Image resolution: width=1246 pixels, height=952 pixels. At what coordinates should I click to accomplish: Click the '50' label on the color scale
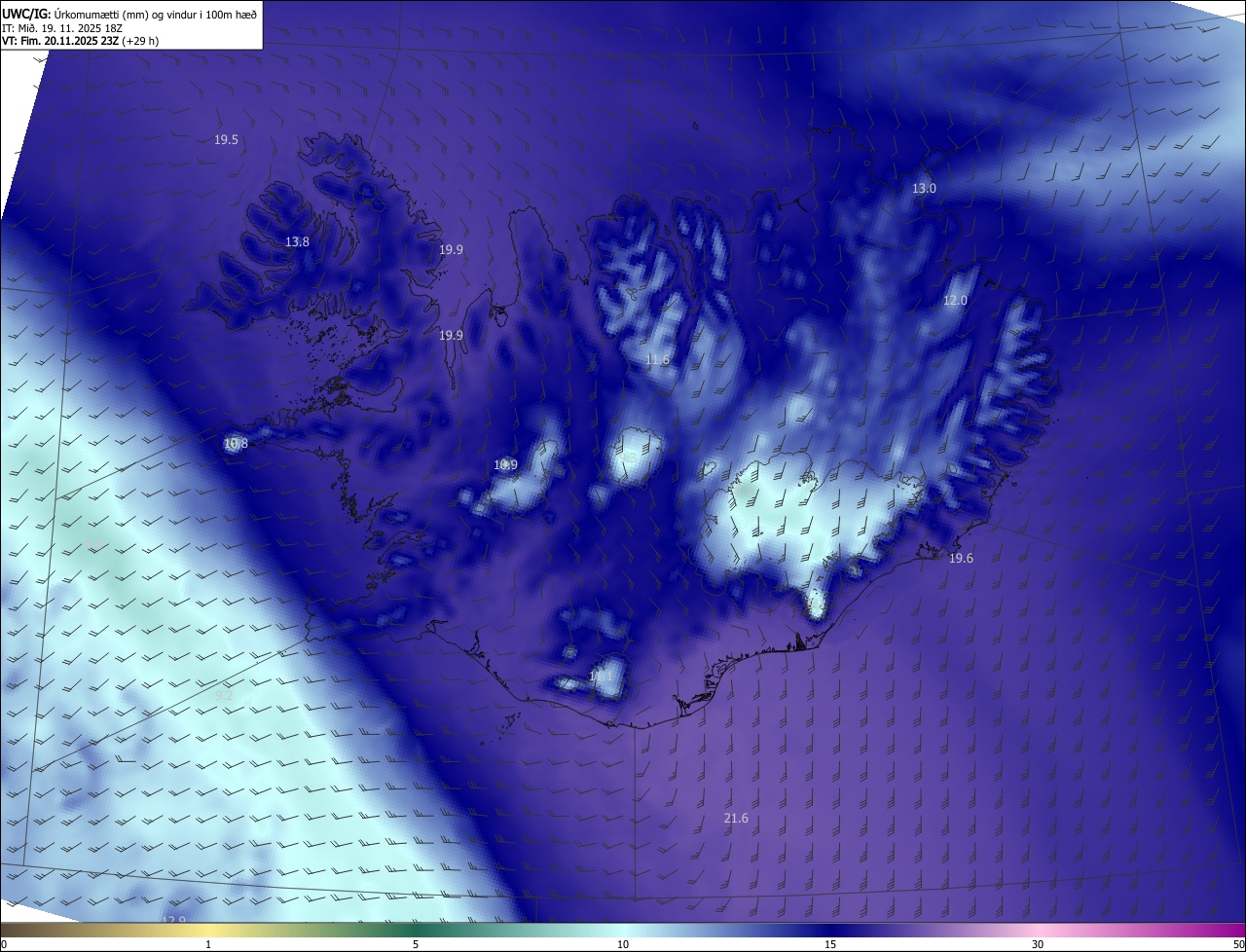click(1238, 944)
